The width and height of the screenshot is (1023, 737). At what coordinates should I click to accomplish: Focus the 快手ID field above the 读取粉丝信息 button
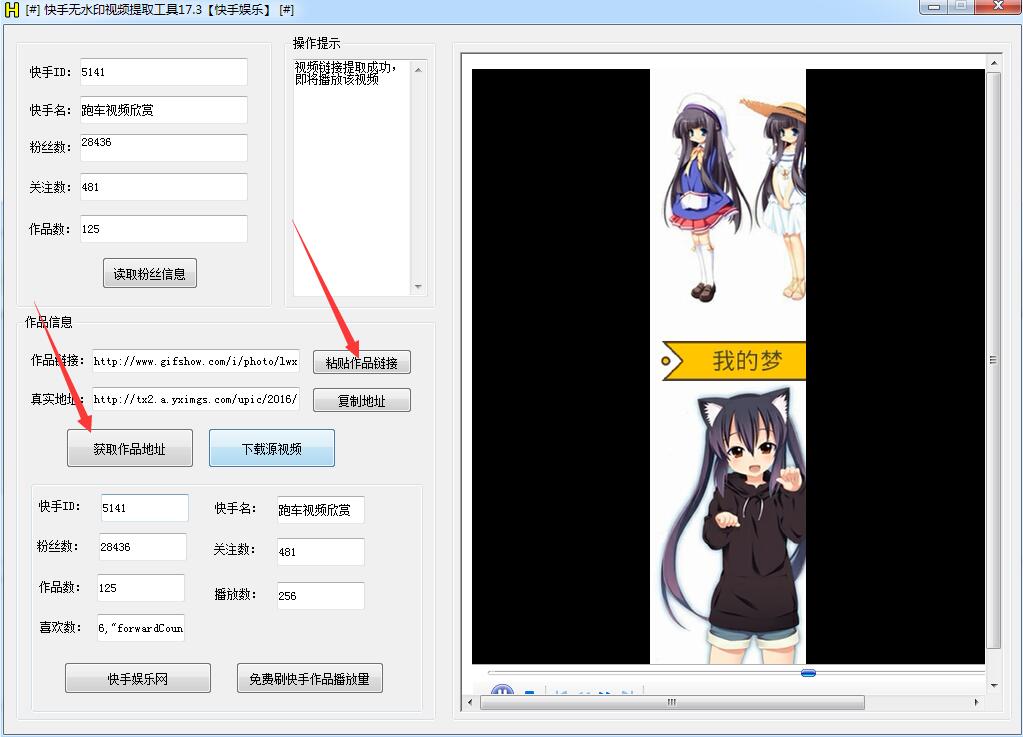[164, 72]
